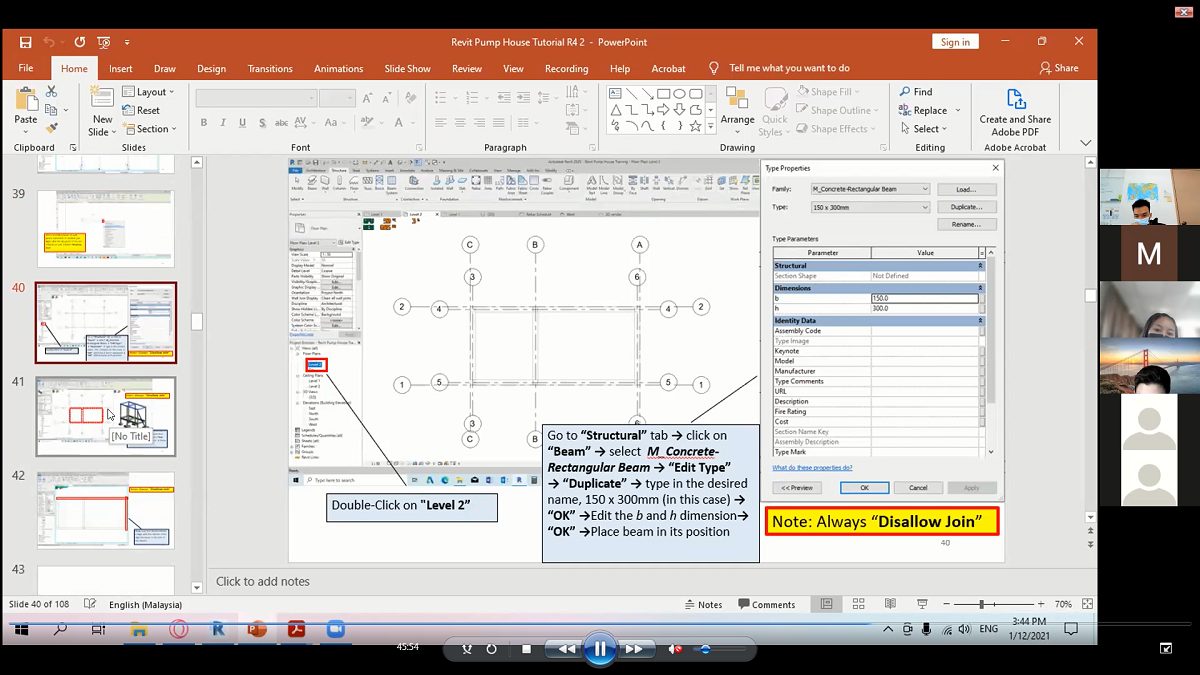1200x675 pixels.
Task: Click the spell check icon in status bar
Action: click(90, 604)
